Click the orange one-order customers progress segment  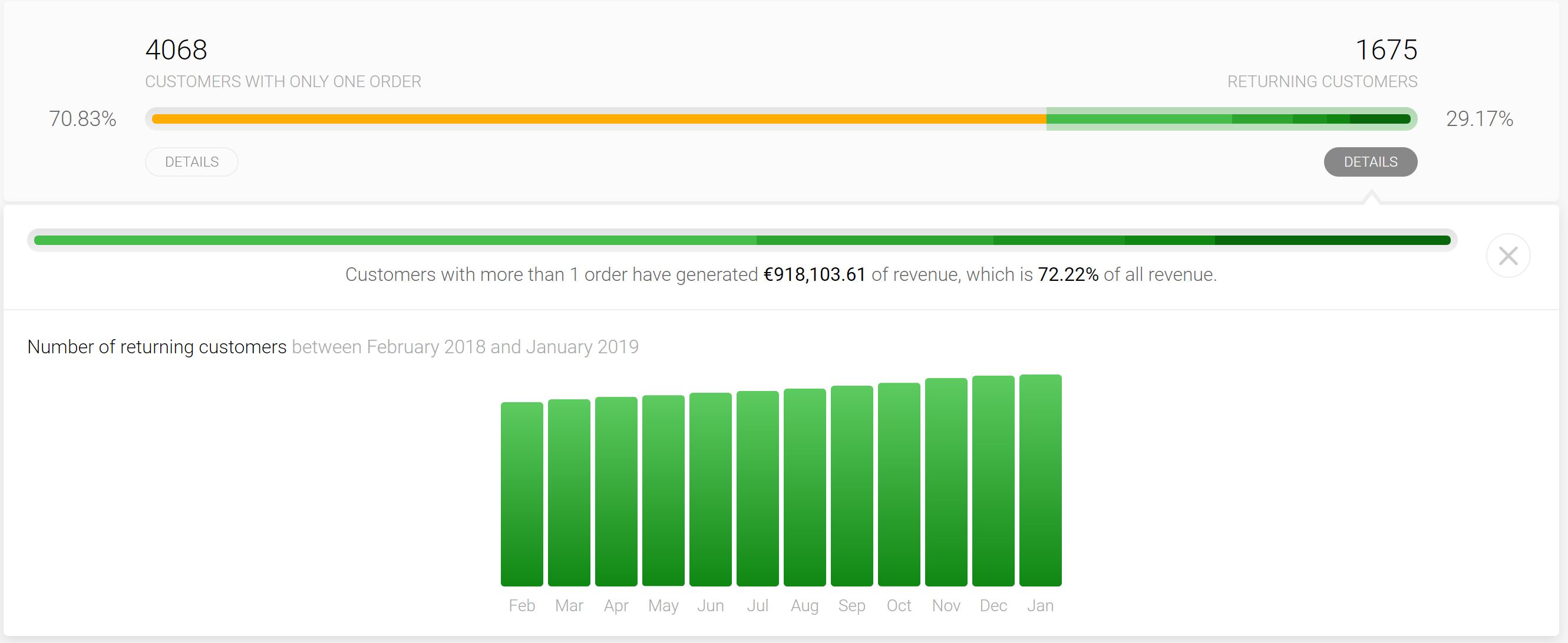(x=599, y=118)
